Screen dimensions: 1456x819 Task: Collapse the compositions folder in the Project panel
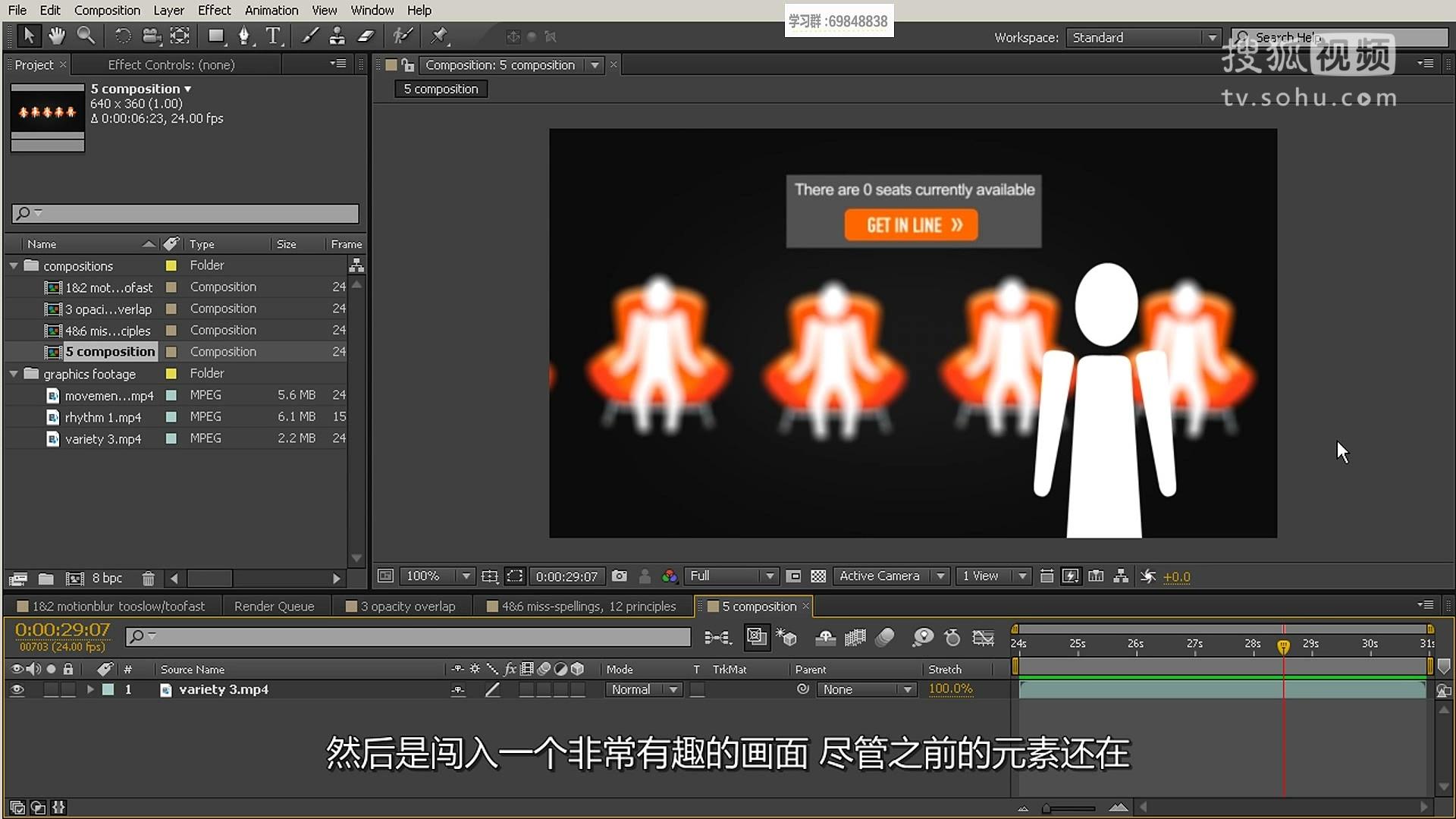(x=13, y=265)
